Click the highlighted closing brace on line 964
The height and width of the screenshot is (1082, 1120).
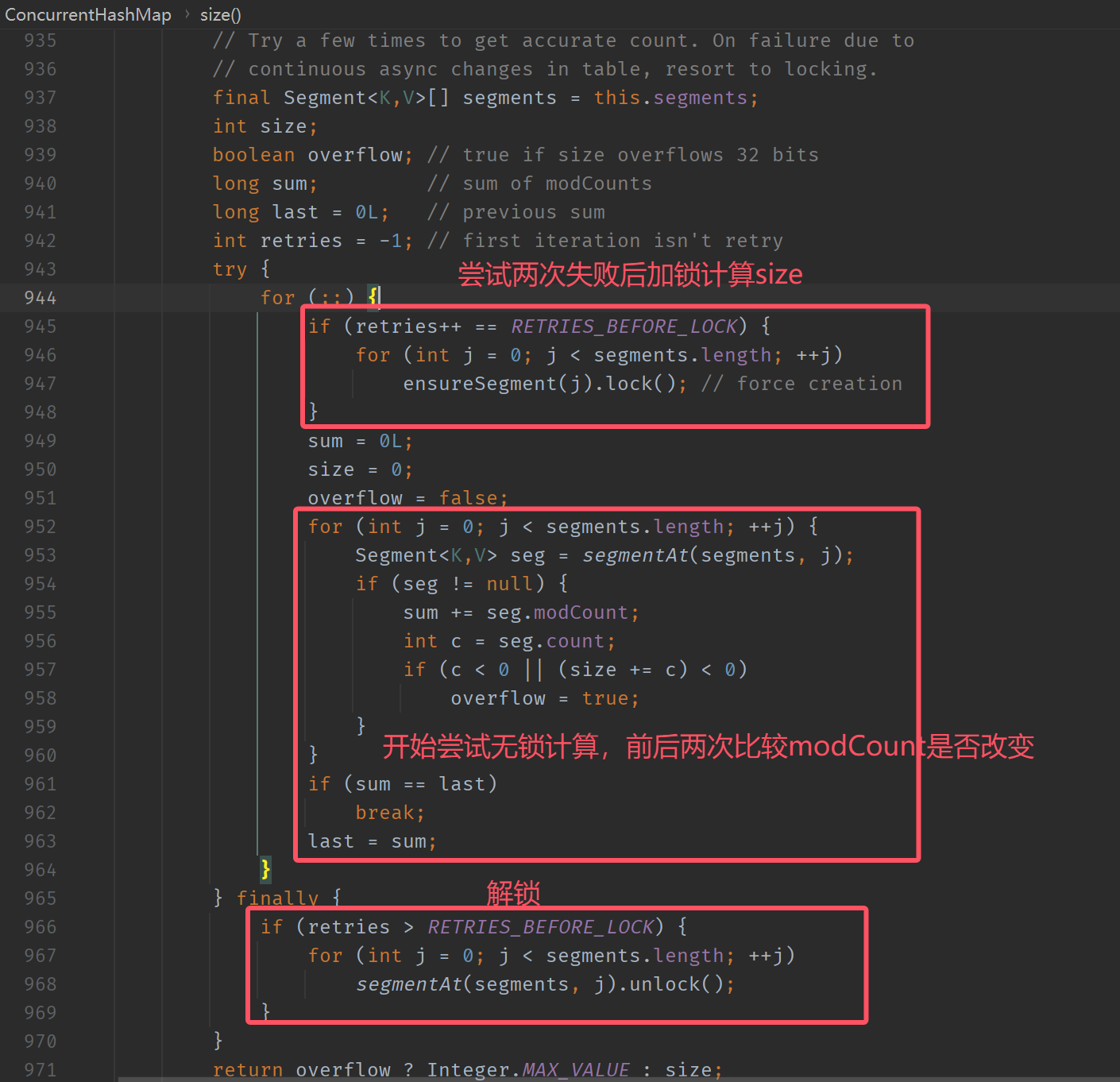click(265, 869)
